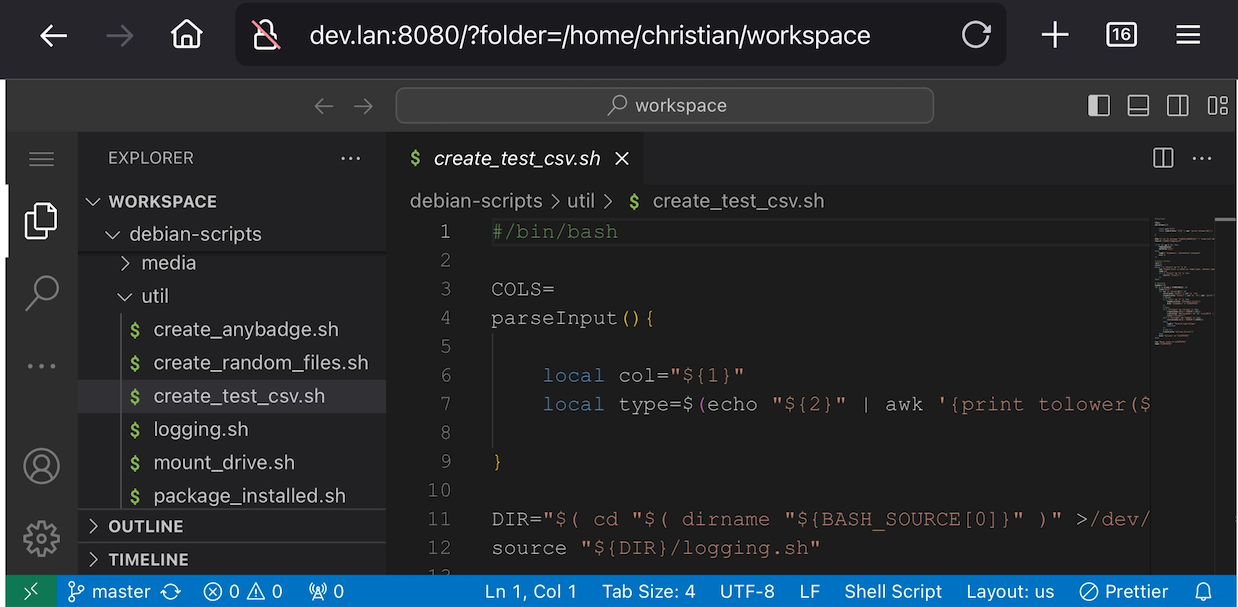Open the browser home page
The width and height of the screenshot is (1238, 607).
coord(186,36)
